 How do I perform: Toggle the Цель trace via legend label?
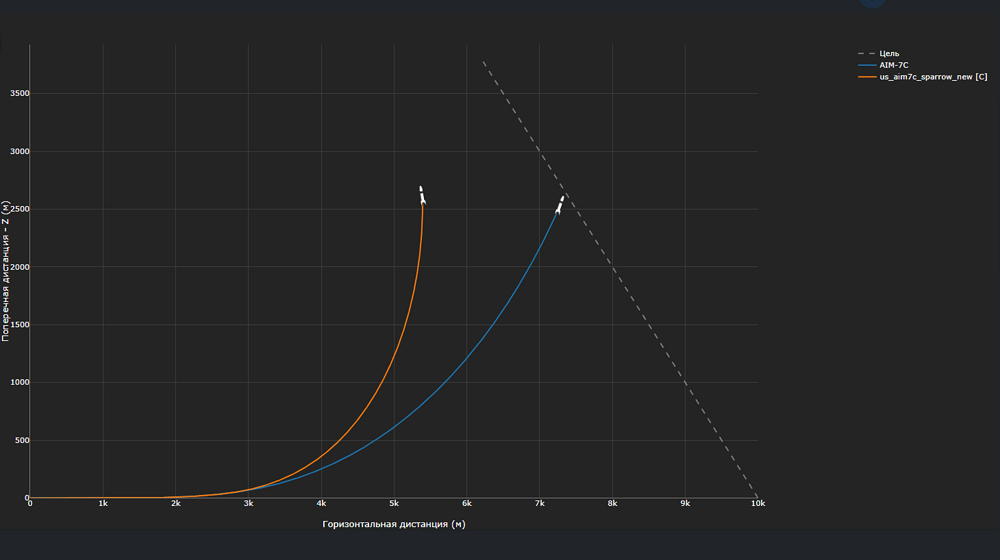coord(889,54)
